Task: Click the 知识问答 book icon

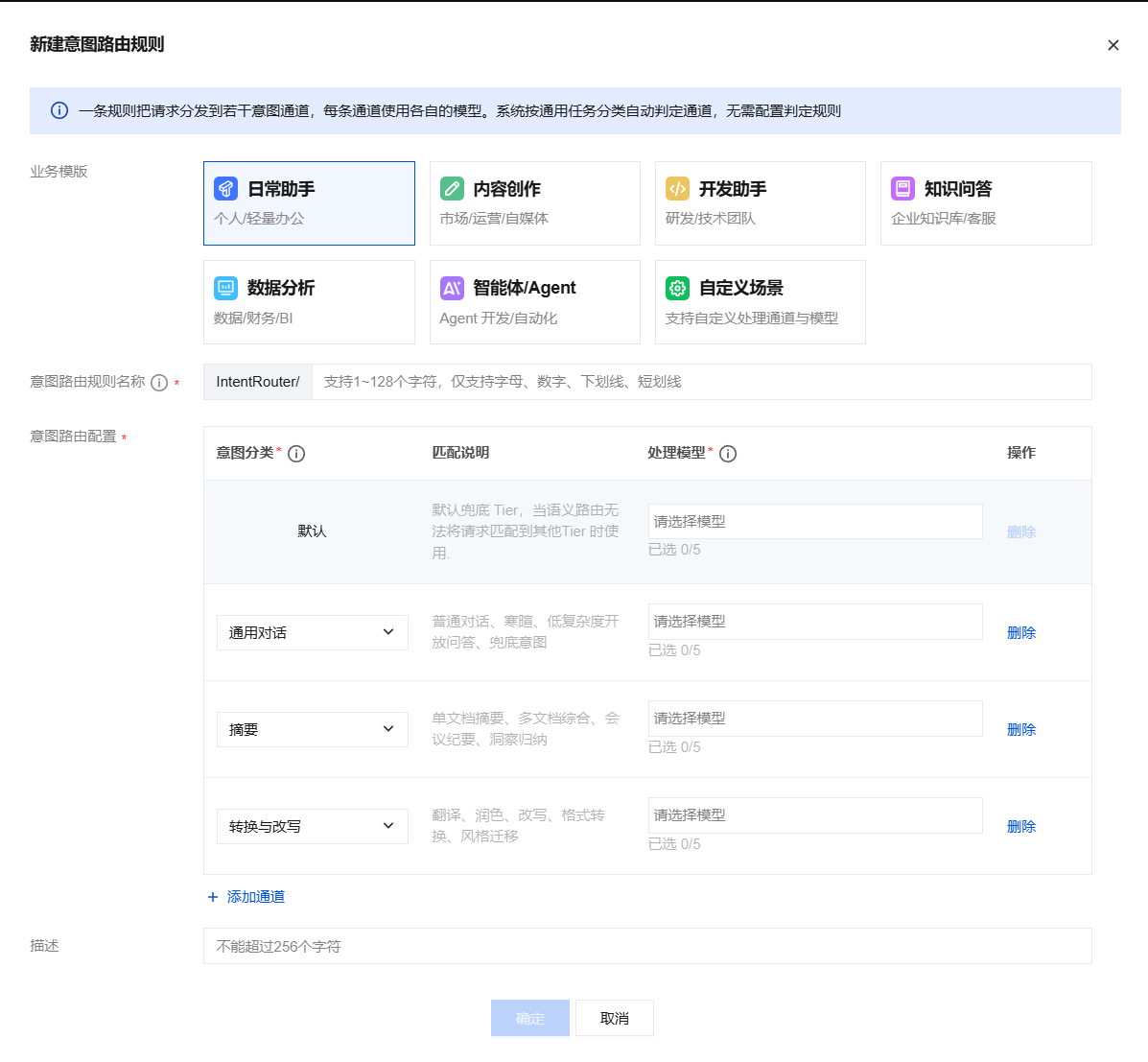Action: point(902,188)
